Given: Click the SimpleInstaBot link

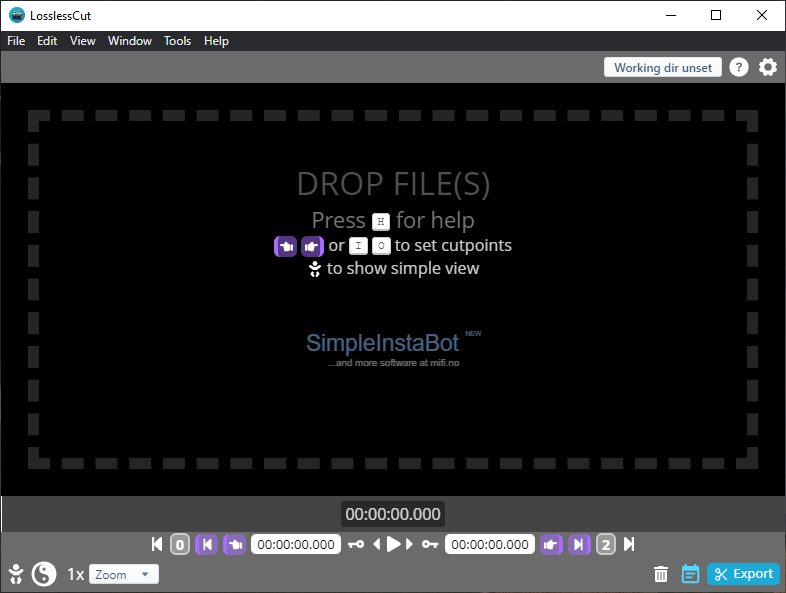Looking at the screenshot, I should coord(382,343).
